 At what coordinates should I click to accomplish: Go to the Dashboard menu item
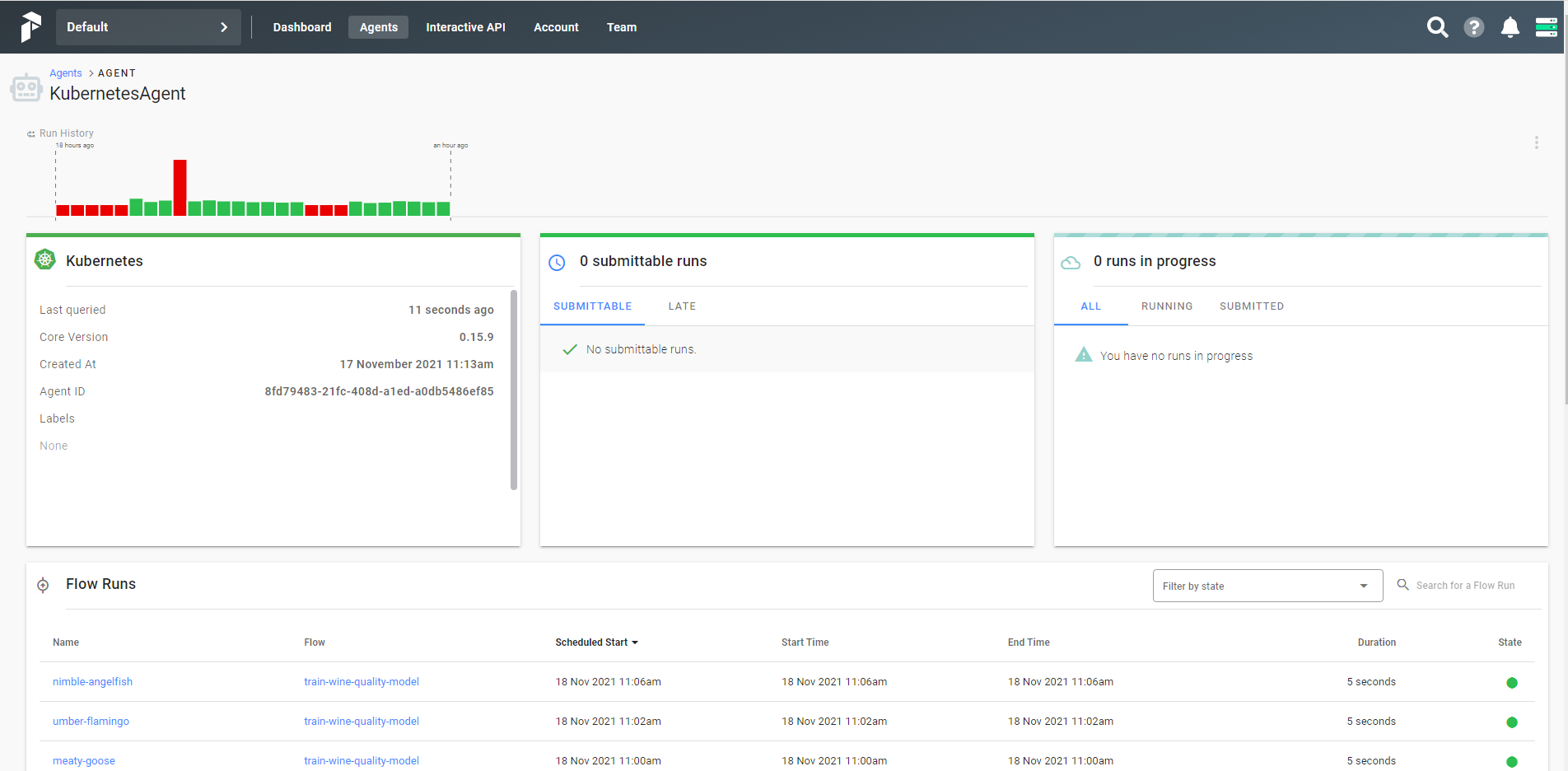pos(302,27)
